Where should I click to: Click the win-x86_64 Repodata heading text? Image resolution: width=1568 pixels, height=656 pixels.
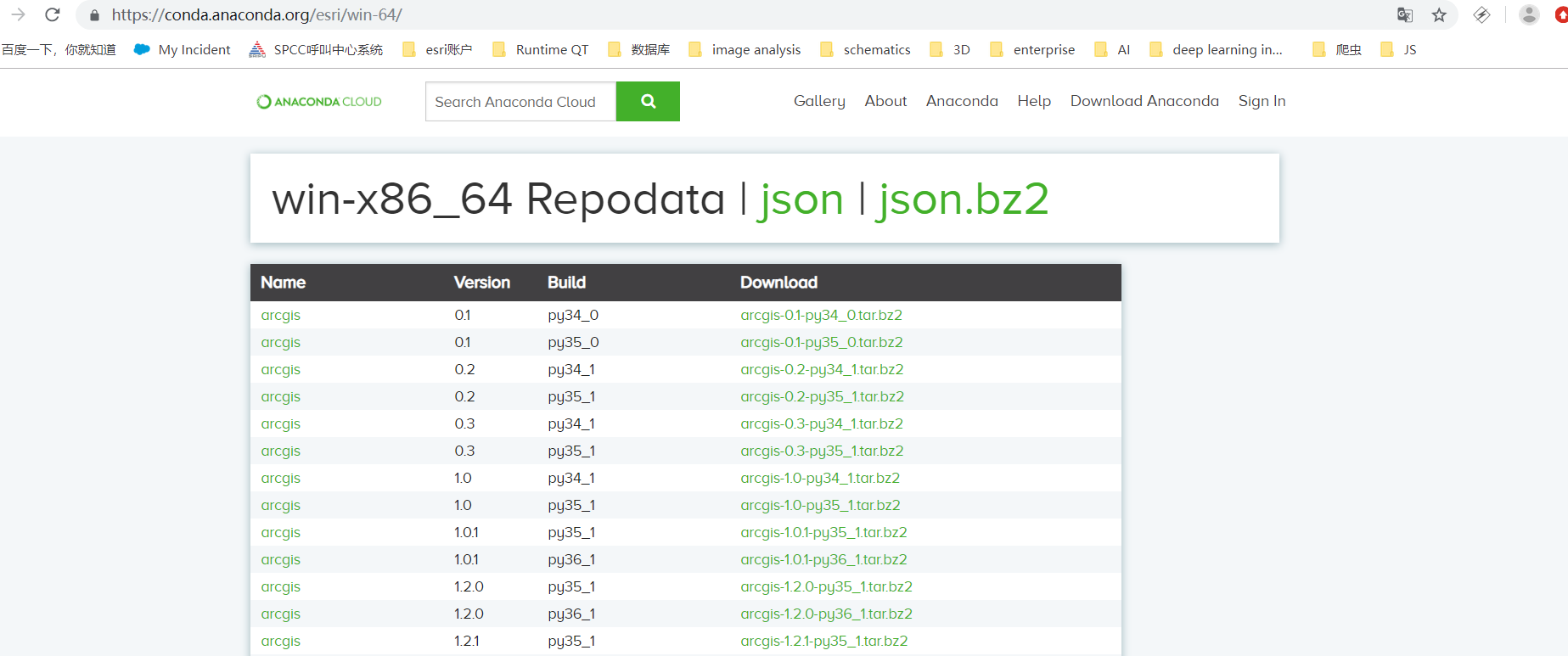pos(498,199)
